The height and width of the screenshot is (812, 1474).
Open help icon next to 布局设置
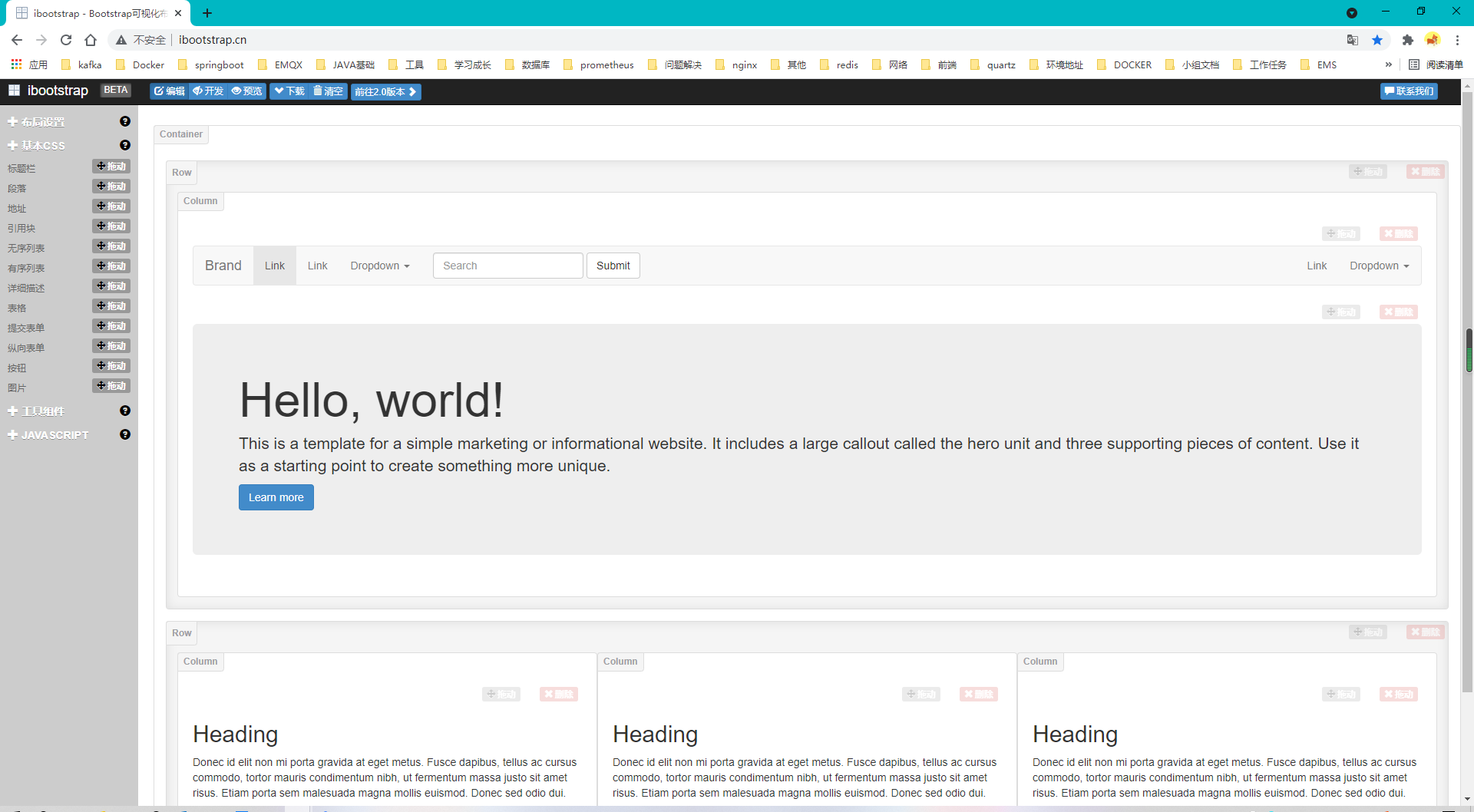pos(125,121)
